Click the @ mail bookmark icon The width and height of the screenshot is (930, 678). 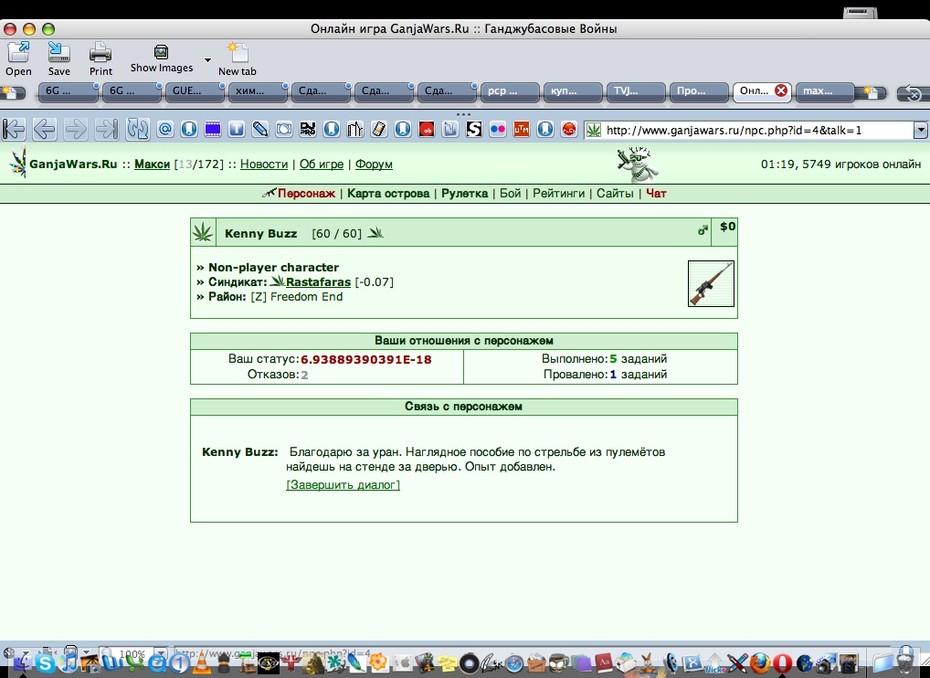coord(165,129)
